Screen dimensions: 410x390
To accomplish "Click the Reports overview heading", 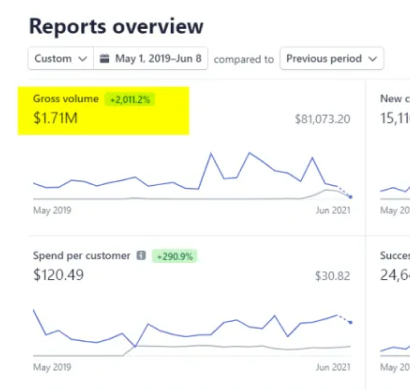I will coord(116,26).
